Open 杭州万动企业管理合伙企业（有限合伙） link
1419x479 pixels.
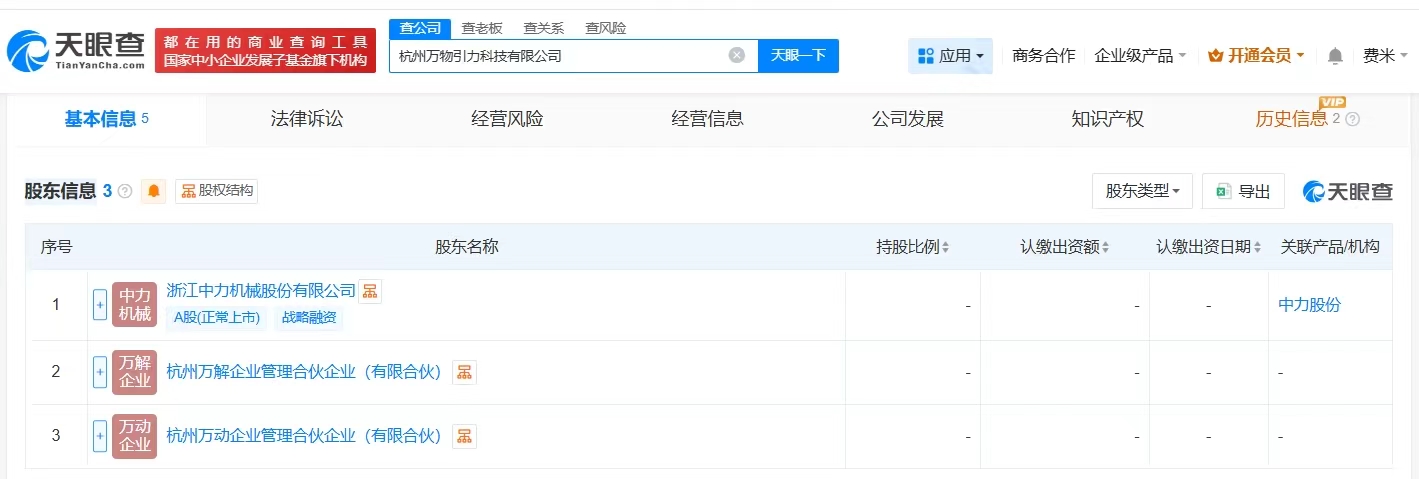coord(304,436)
